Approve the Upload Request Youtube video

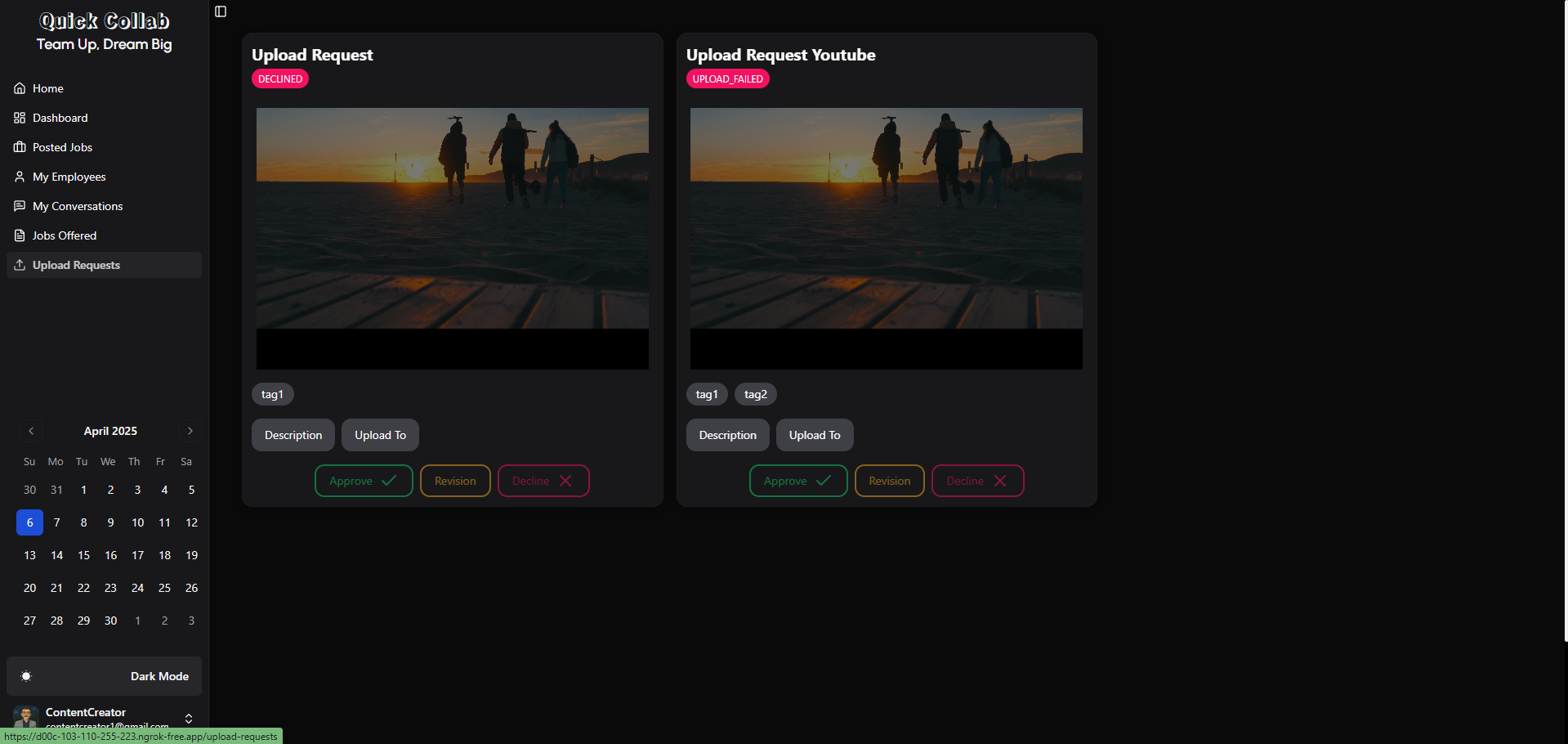coord(797,481)
